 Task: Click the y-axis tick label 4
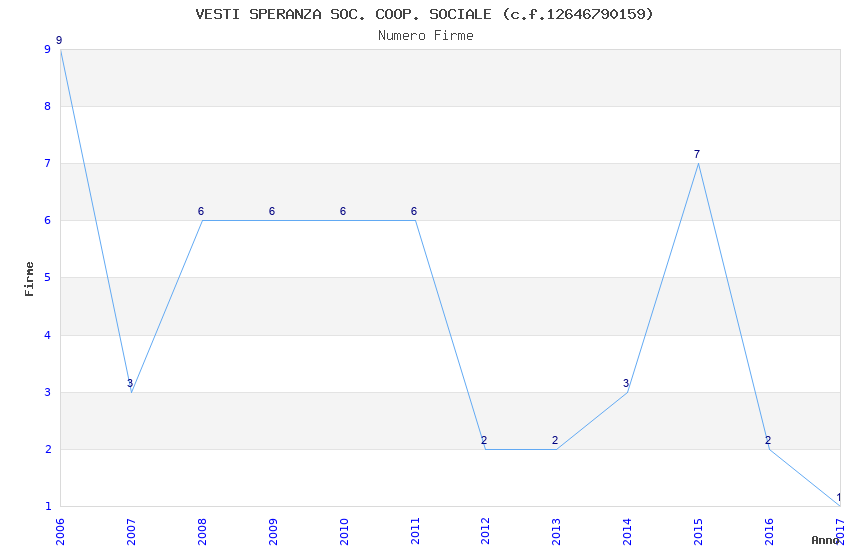point(48,335)
